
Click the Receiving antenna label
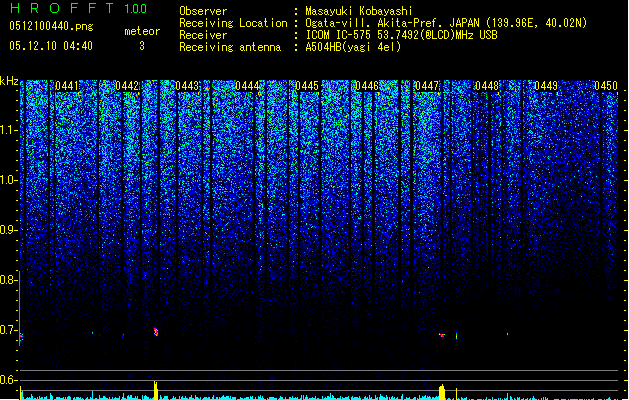coord(230,47)
